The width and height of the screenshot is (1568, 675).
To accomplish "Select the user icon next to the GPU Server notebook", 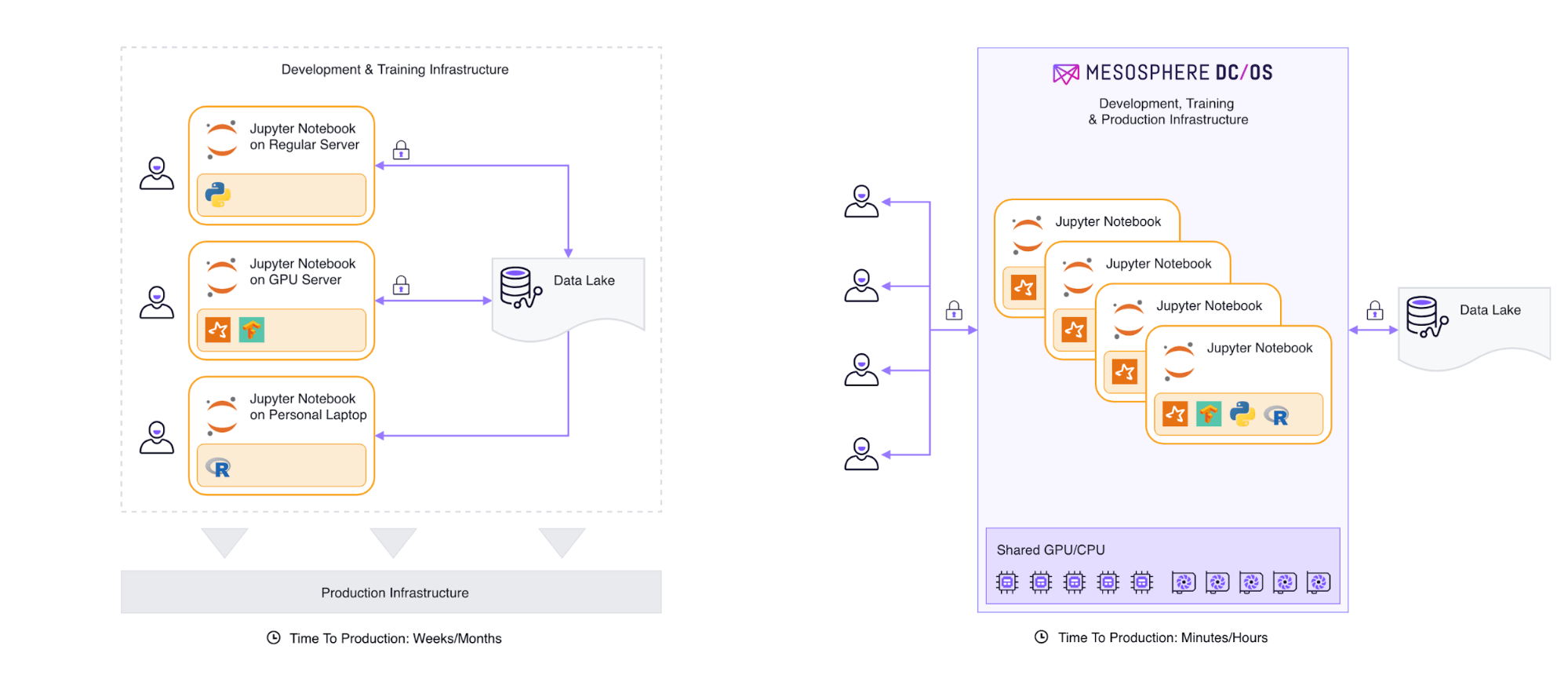I will coord(157,302).
